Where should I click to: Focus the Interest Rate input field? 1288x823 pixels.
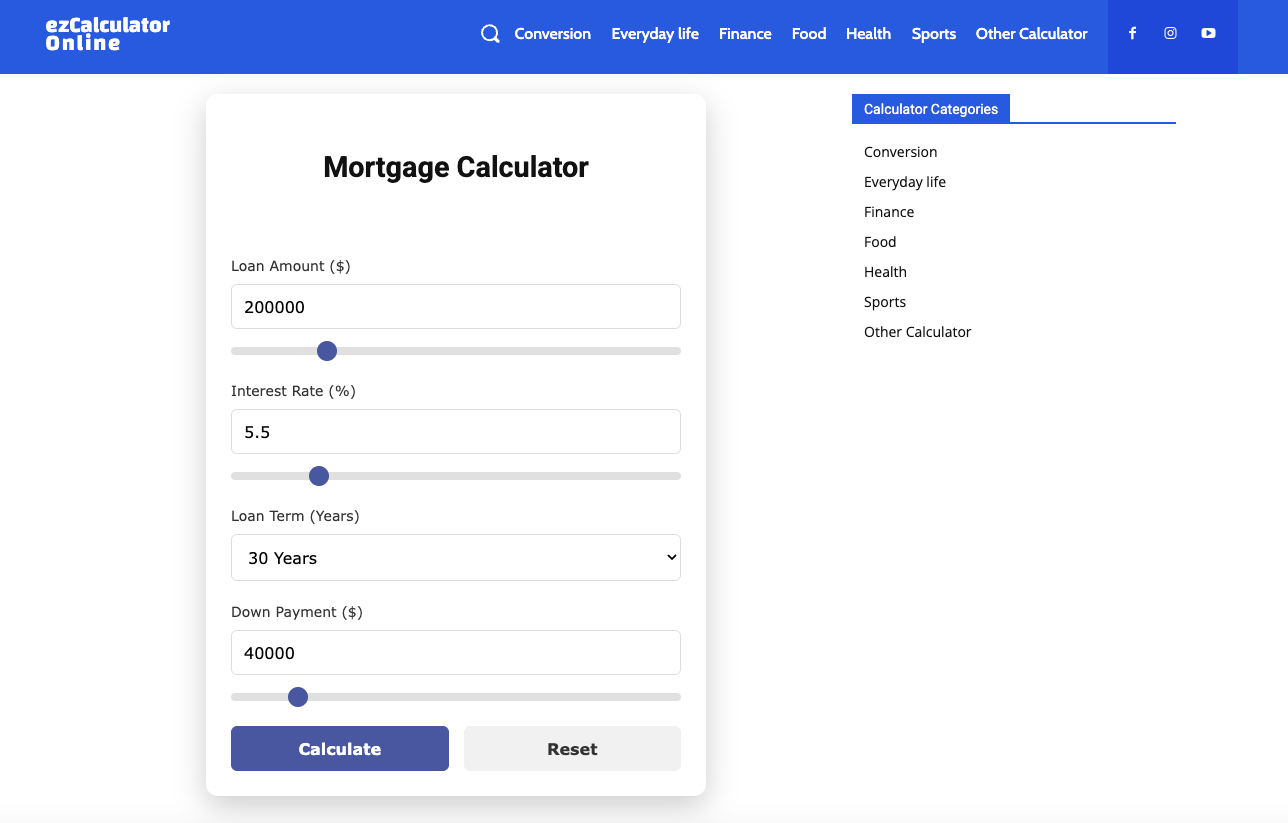[x=455, y=432]
